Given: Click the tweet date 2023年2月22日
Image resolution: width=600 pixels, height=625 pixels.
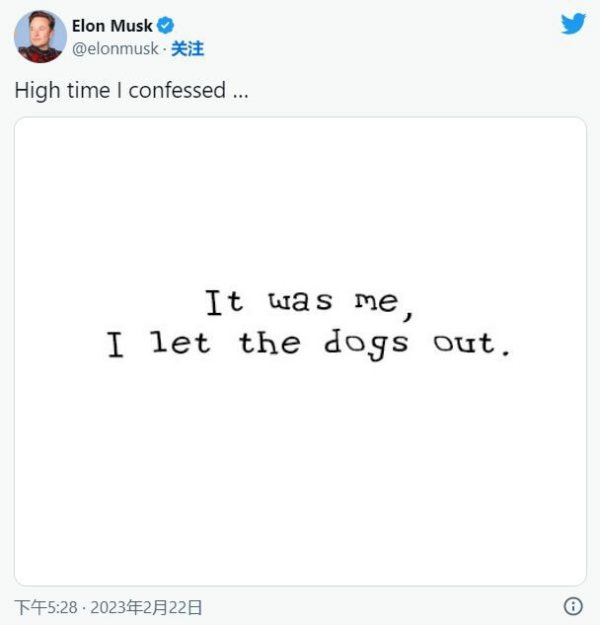Looking at the screenshot, I should coord(144,607).
